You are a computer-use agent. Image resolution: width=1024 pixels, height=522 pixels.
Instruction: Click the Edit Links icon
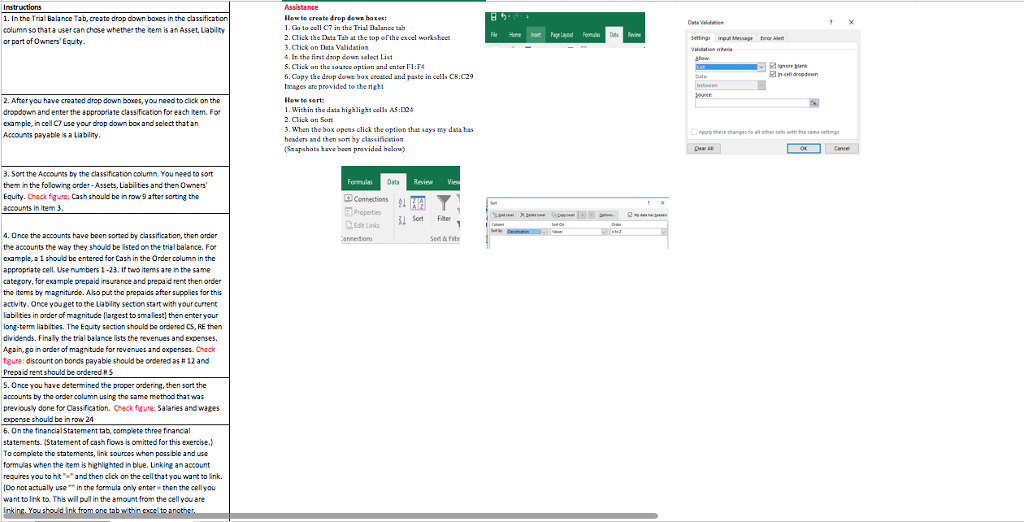(x=348, y=225)
